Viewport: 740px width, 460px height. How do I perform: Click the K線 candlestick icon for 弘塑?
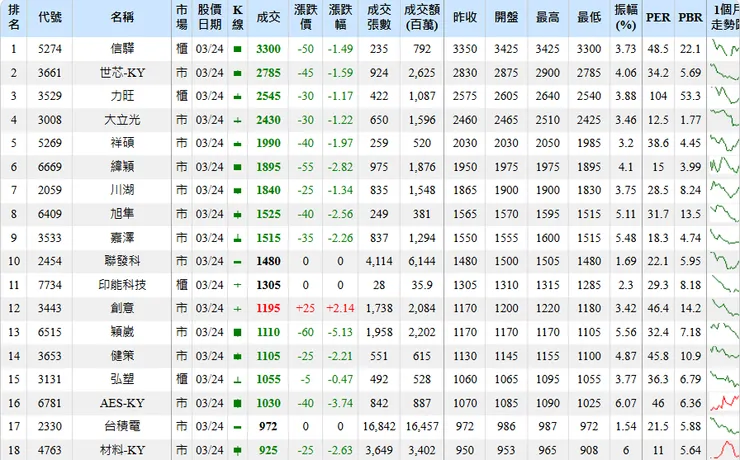pos(237,380)
